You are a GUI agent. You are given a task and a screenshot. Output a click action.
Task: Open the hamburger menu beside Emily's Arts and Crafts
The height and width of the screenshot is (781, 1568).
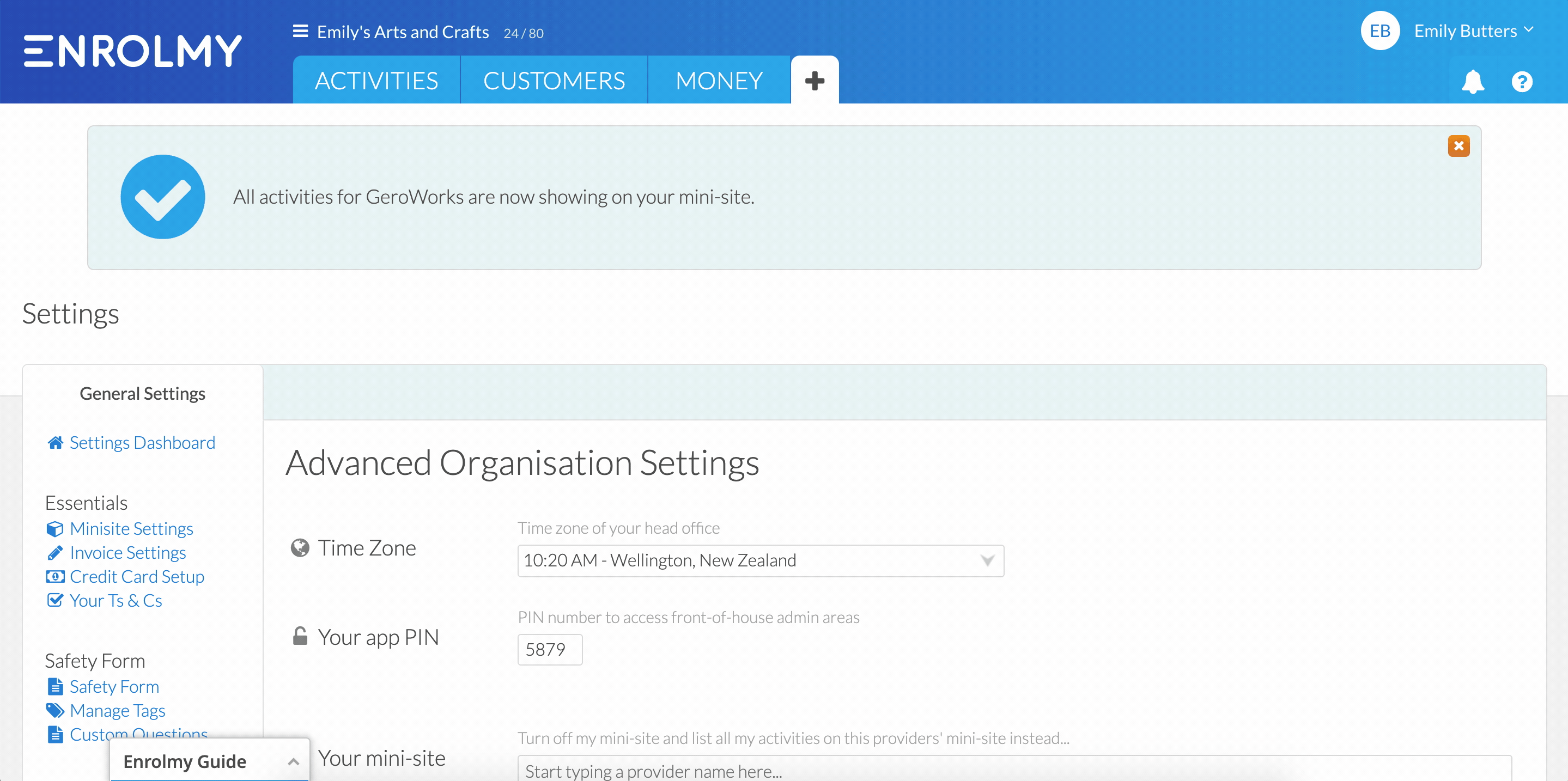click(300, 31)
